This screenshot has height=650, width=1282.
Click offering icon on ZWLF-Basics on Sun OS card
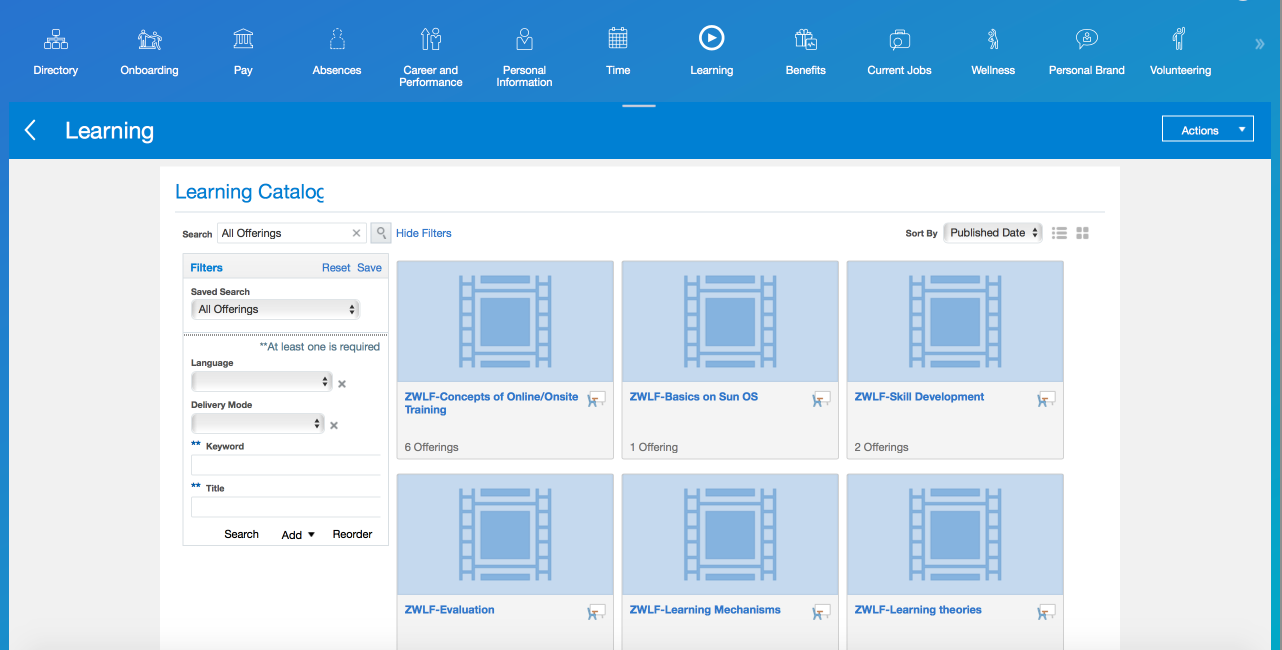click(x=821, y=399)
